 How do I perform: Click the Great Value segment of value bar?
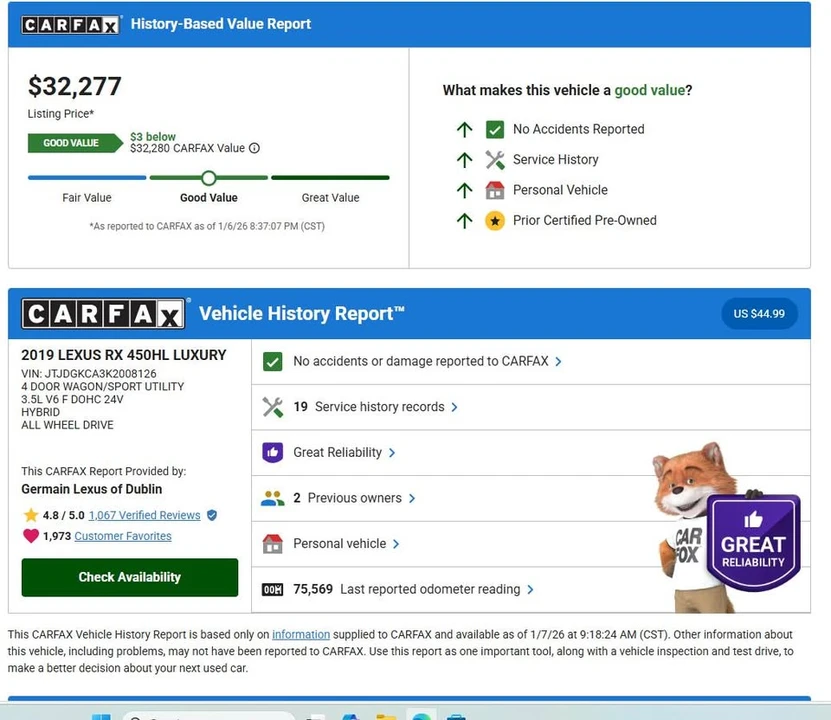point(330,178)
